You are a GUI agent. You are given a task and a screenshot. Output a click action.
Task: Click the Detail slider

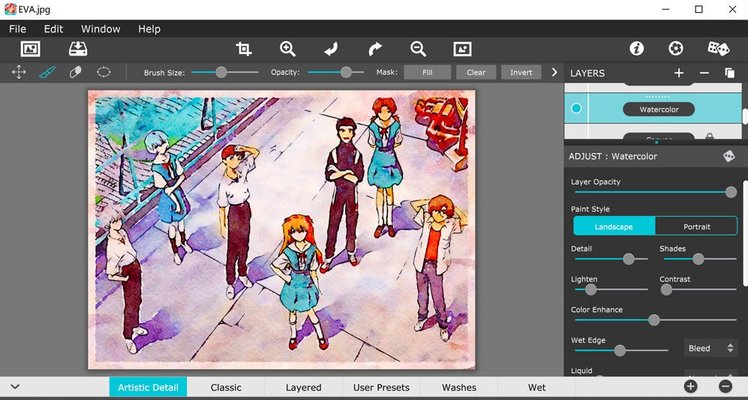(x=611, y=259)
